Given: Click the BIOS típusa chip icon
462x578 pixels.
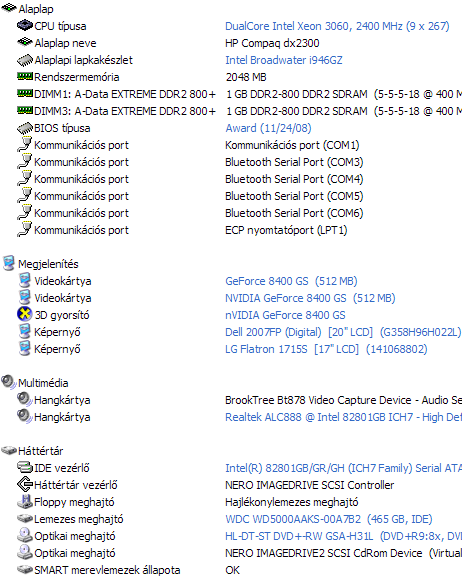Looking at the screenshot, I should point(25,128).
